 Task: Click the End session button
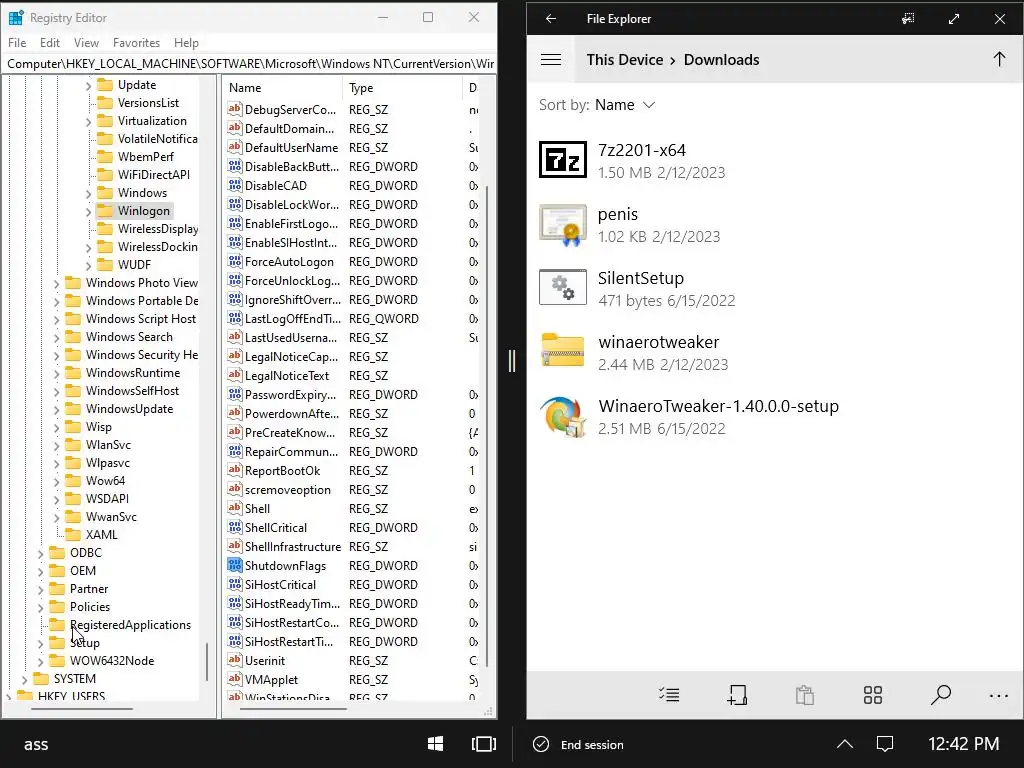click(579, 744)
